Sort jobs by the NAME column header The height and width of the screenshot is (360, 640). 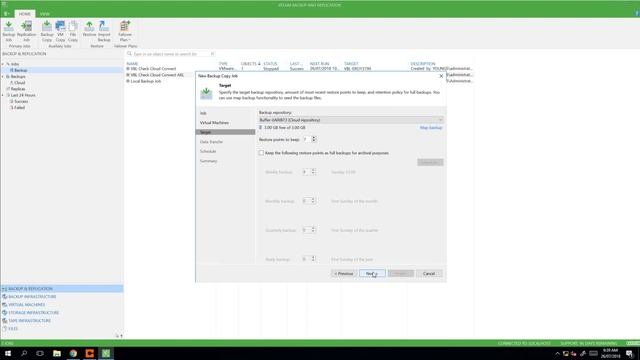point(132,64)
